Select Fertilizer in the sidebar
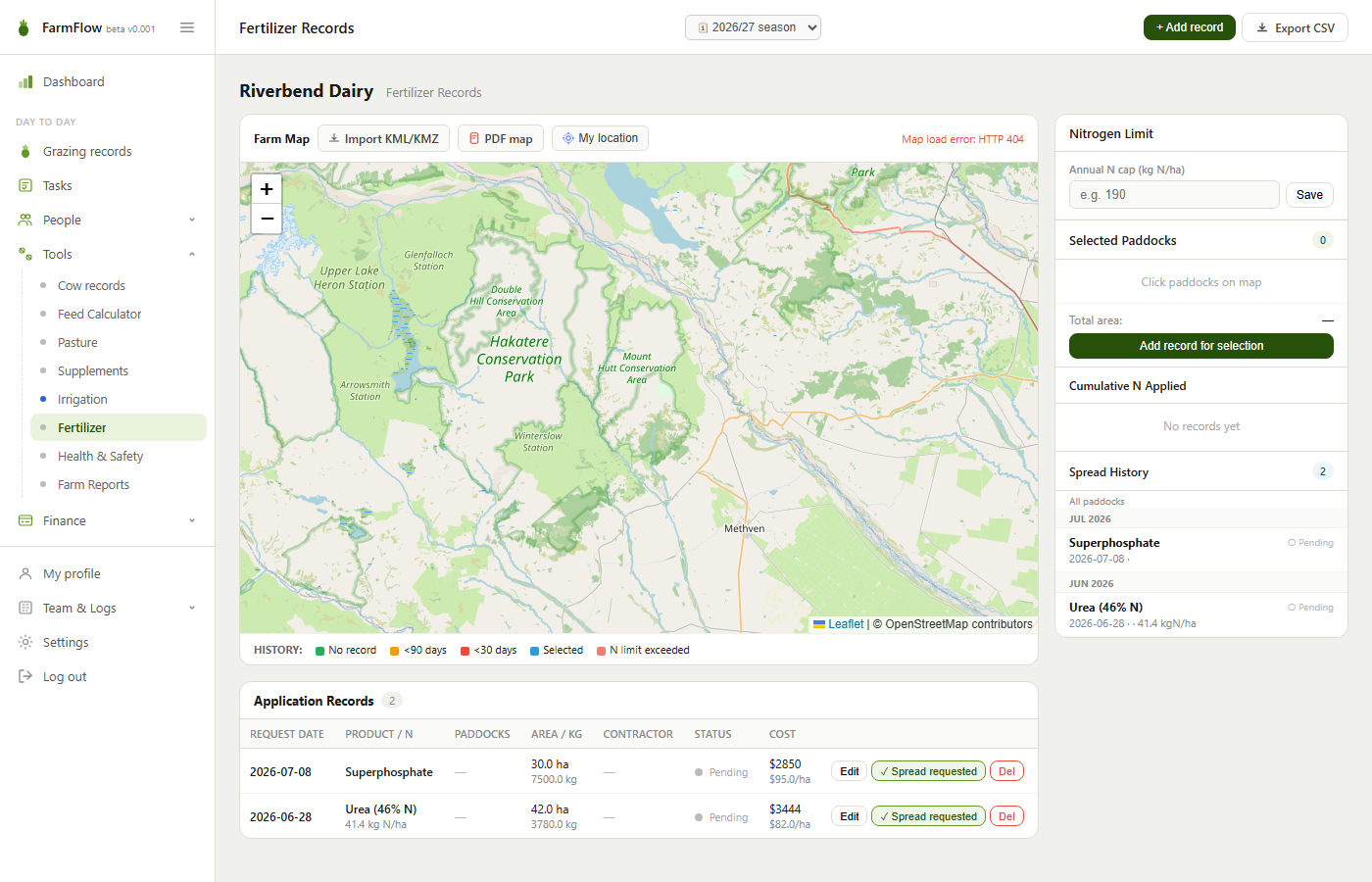Image resolution: width=1372 pixels, height=882 pixels. coord(119,428)
